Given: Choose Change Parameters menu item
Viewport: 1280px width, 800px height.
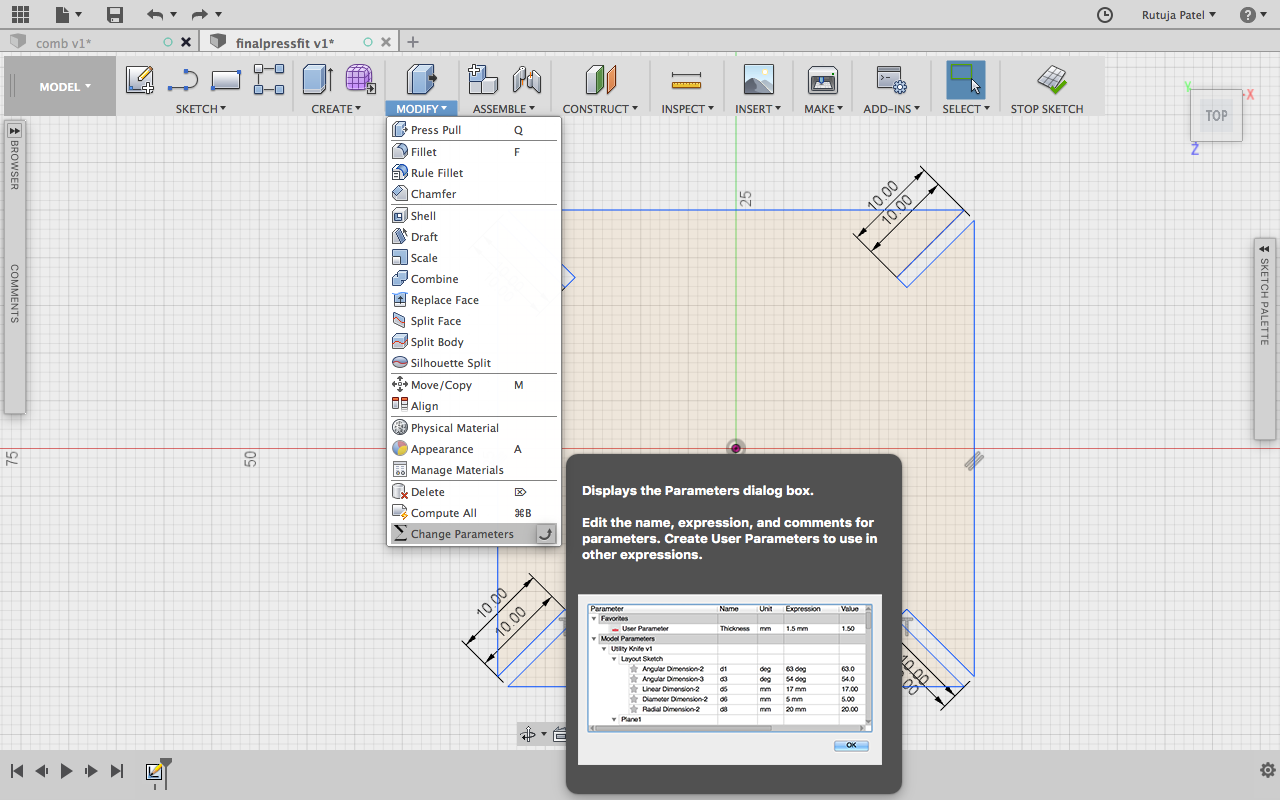Looking at the screenshot, I should coord(474,534).
